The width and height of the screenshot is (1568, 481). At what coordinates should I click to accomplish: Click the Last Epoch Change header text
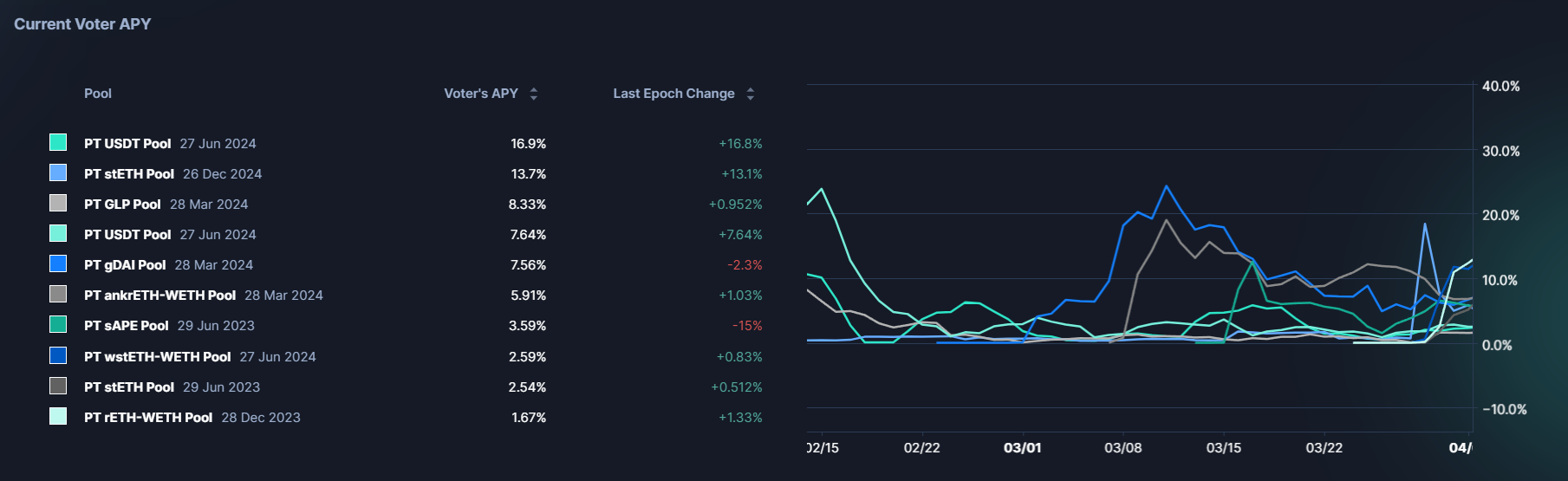(x=673, y=94)
